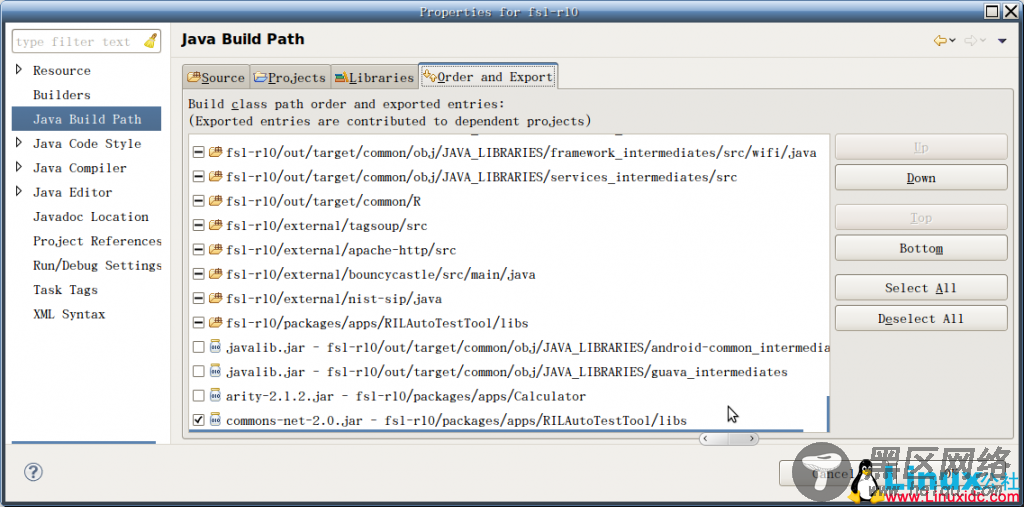The image size is (1024, 507).
Task: Open forward arrow history dropdown
Action: click(984, 42)
